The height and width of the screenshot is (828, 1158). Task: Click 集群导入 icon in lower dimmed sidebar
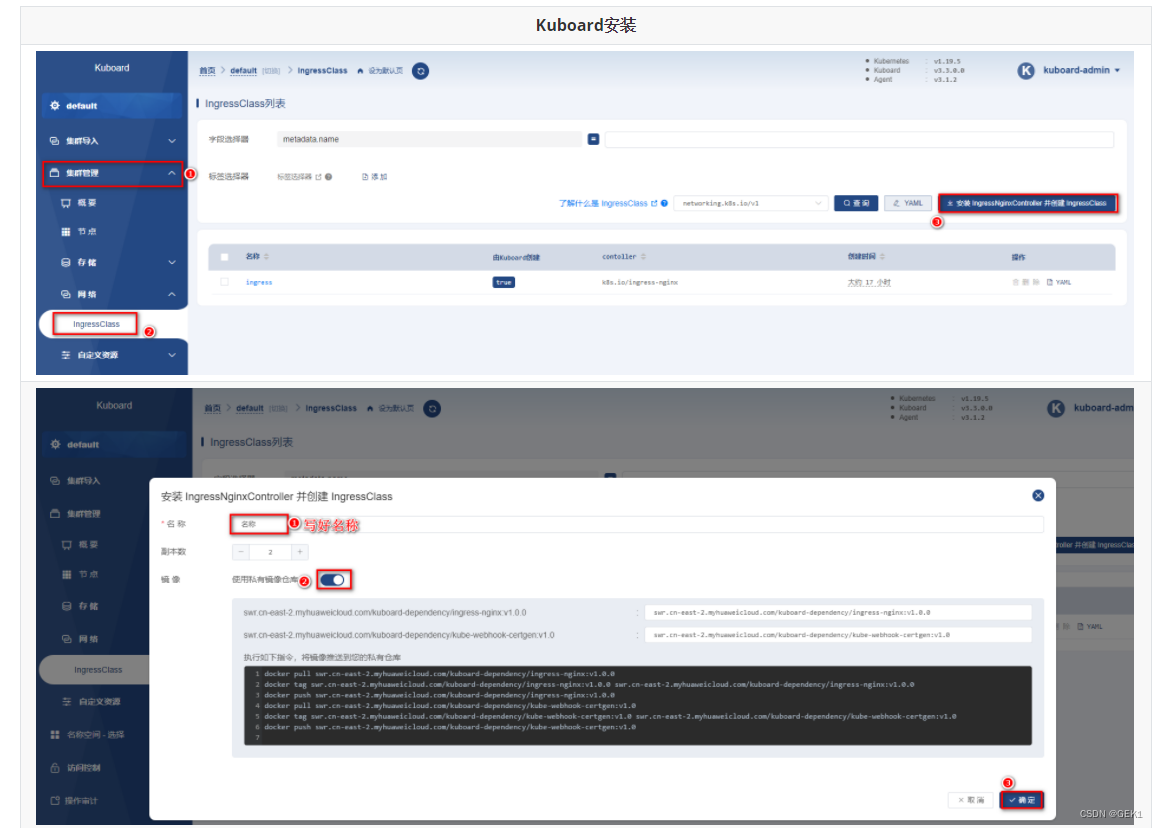(x=55, y=481)
